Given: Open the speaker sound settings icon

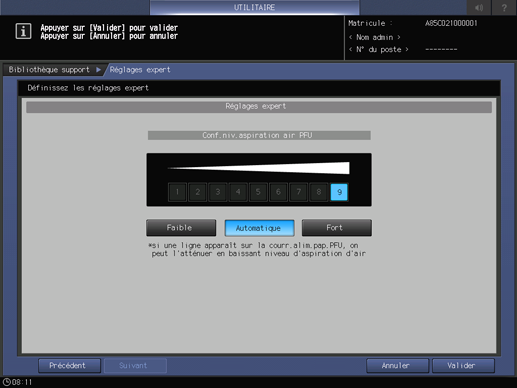Looking at the screenshot, I should (x=479, y=7).
